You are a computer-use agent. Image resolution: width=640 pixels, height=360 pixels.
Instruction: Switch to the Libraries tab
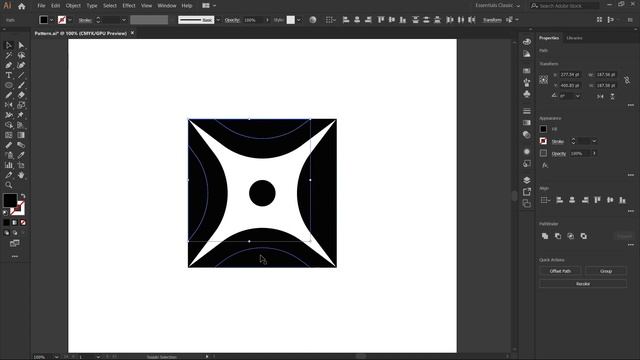click(574, 38)
